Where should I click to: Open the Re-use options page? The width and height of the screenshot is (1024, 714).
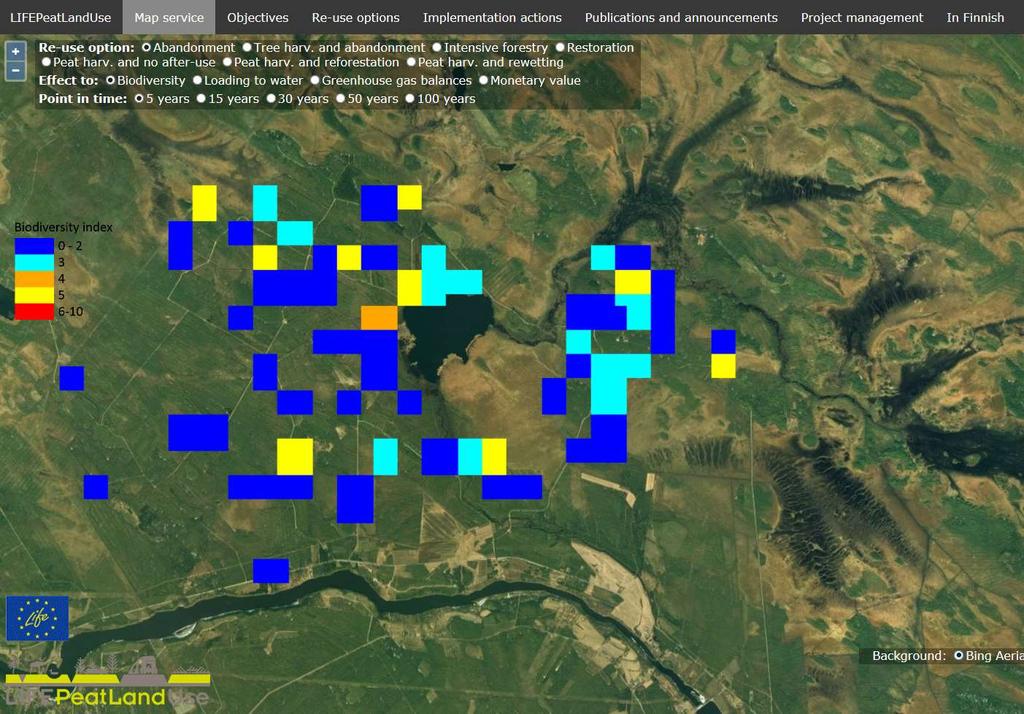[356, 18]
